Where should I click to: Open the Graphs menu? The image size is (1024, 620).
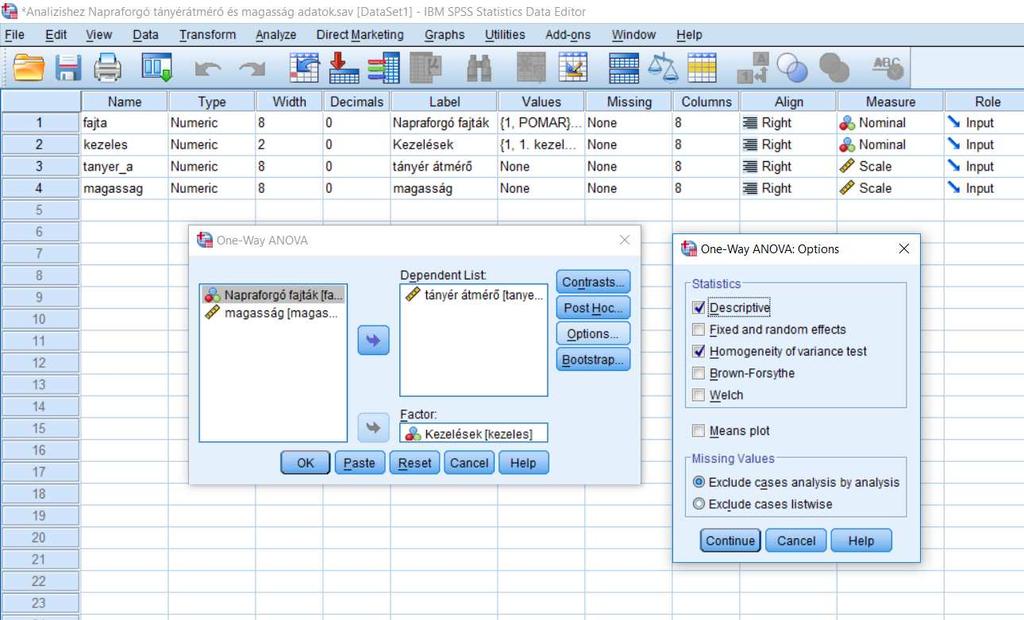445,35
